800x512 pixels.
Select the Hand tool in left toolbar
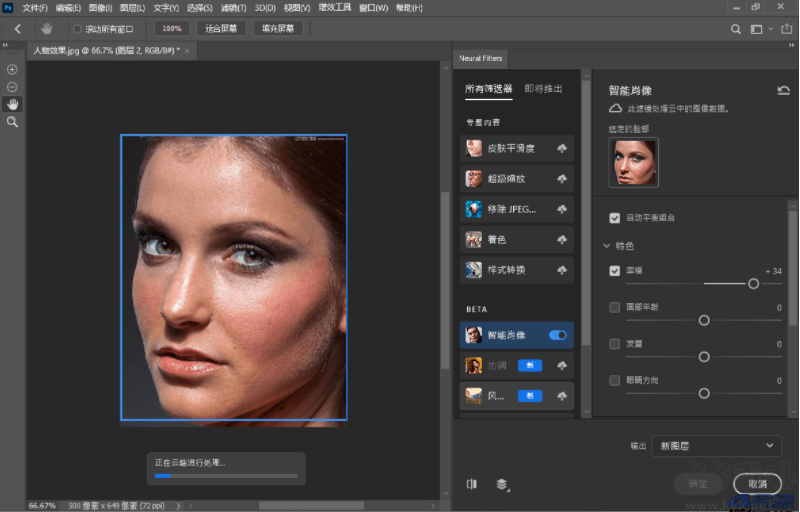tap(12, 104)
